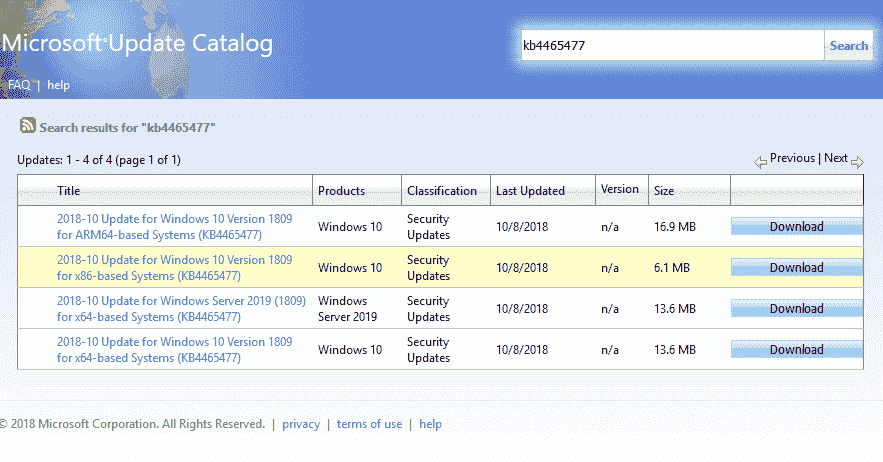Sort results by Size column
This screenshot has height=462, width=883.
664,191
